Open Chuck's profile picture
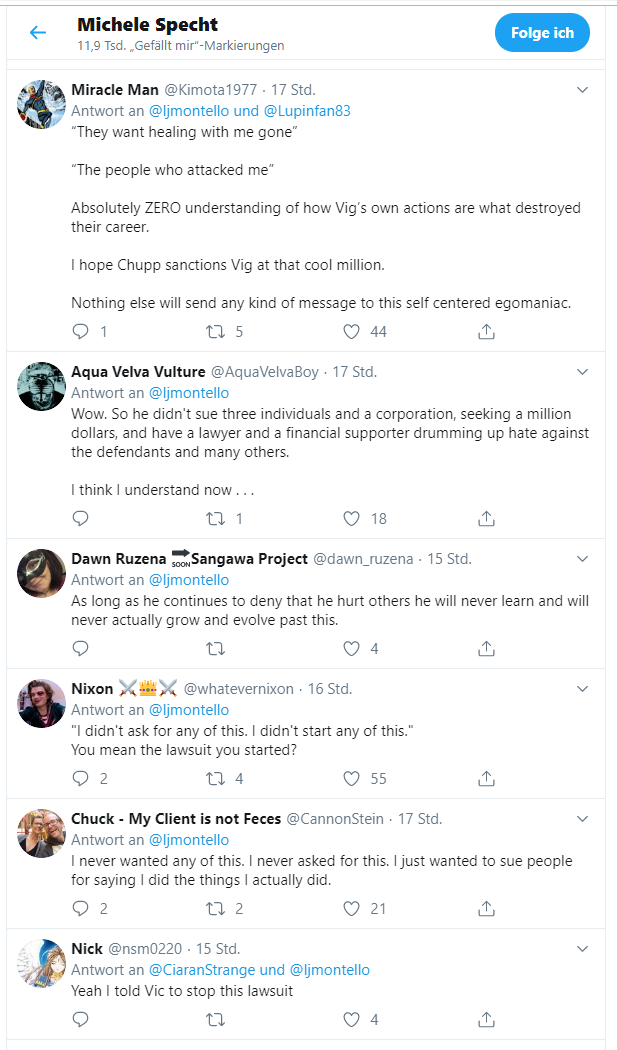The height and width of the screenshot is (1050, 617). click(42, 833)
